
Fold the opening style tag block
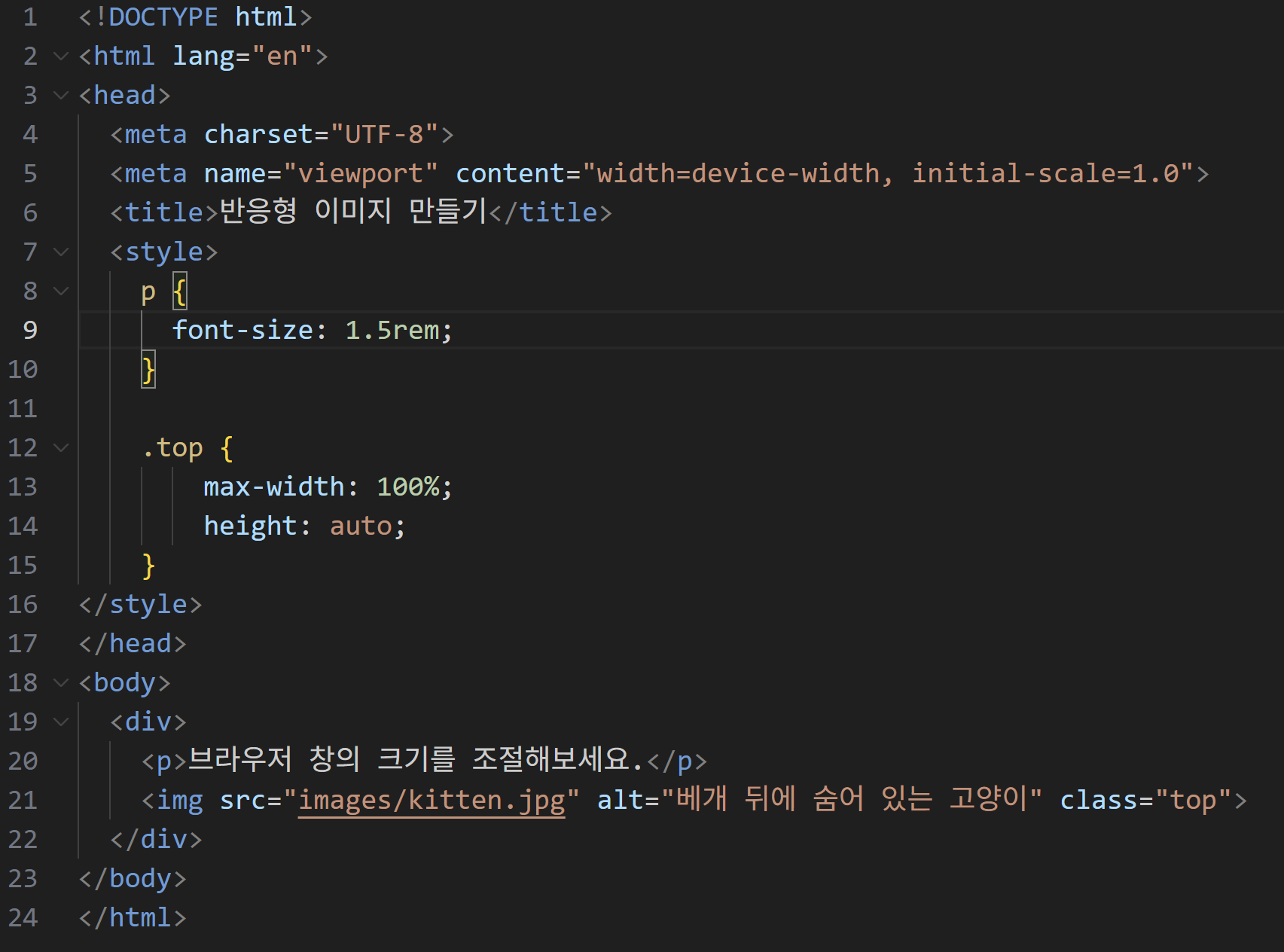click(x=61, y=252)
